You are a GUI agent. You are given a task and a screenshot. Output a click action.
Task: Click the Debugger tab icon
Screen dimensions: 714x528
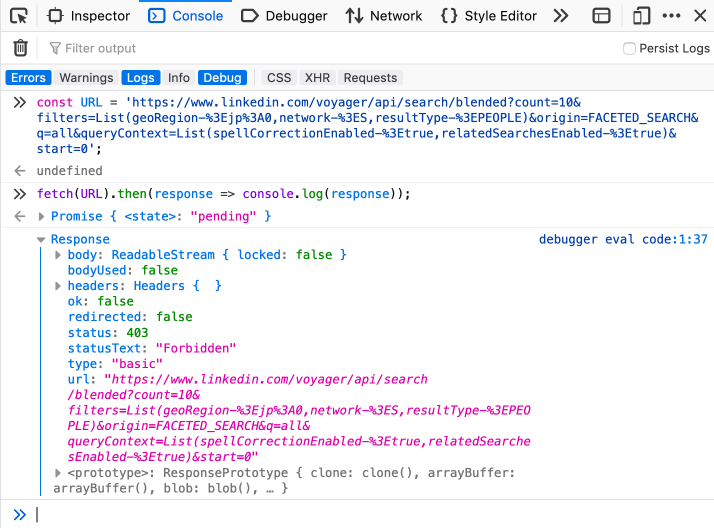(x=250, y=16)
